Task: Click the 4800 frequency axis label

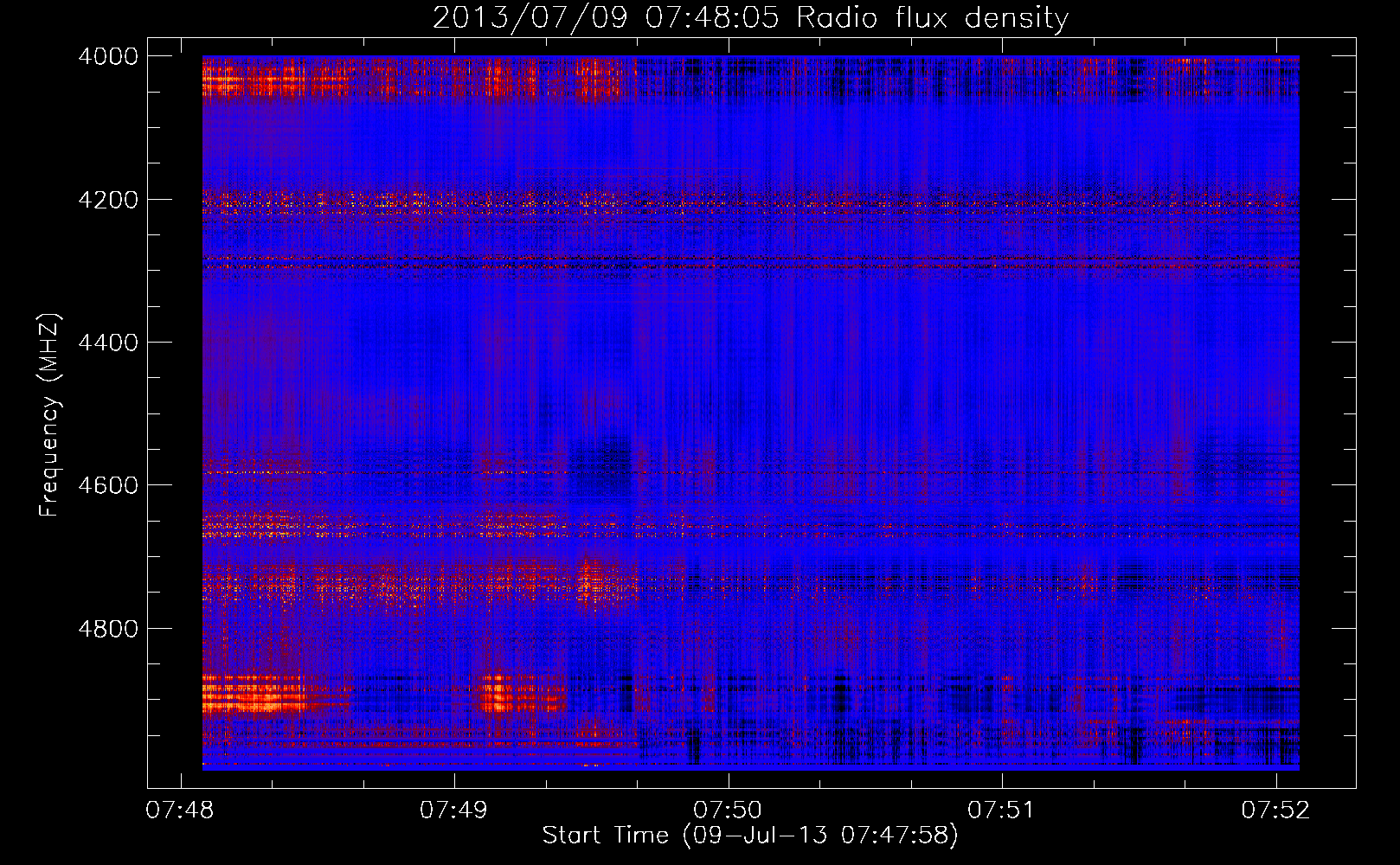Action: [108, 628]
